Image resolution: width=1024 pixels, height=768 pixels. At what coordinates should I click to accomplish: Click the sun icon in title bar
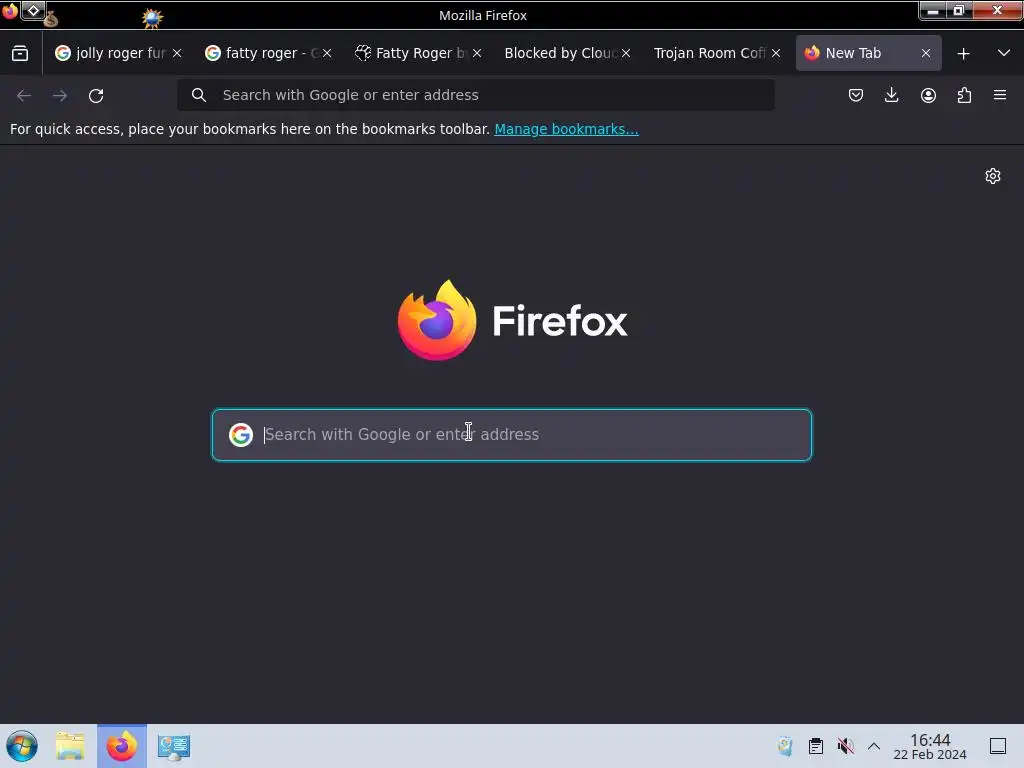coord(152,18)
